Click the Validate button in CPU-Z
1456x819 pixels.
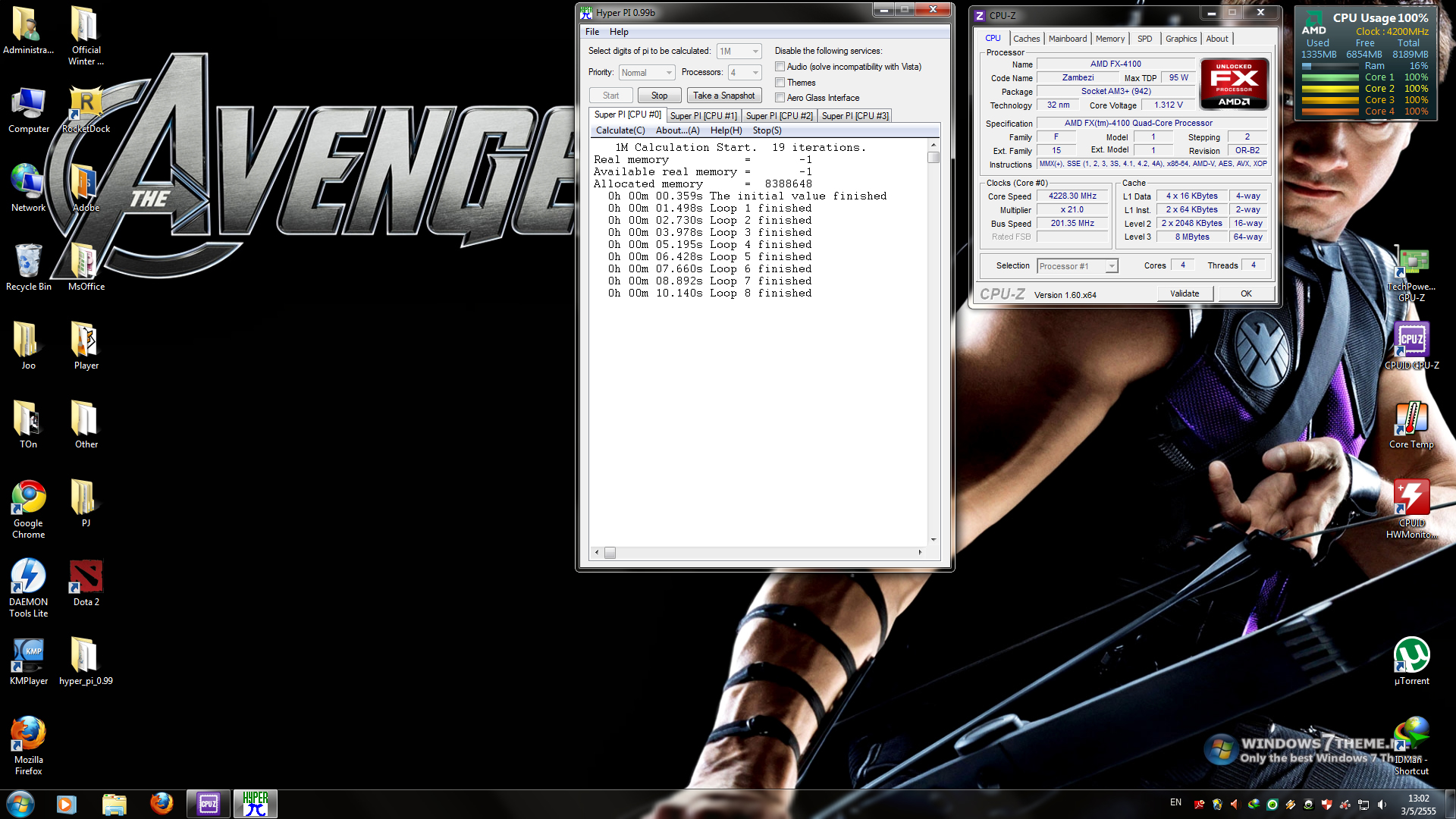(x=1184, y=293)
